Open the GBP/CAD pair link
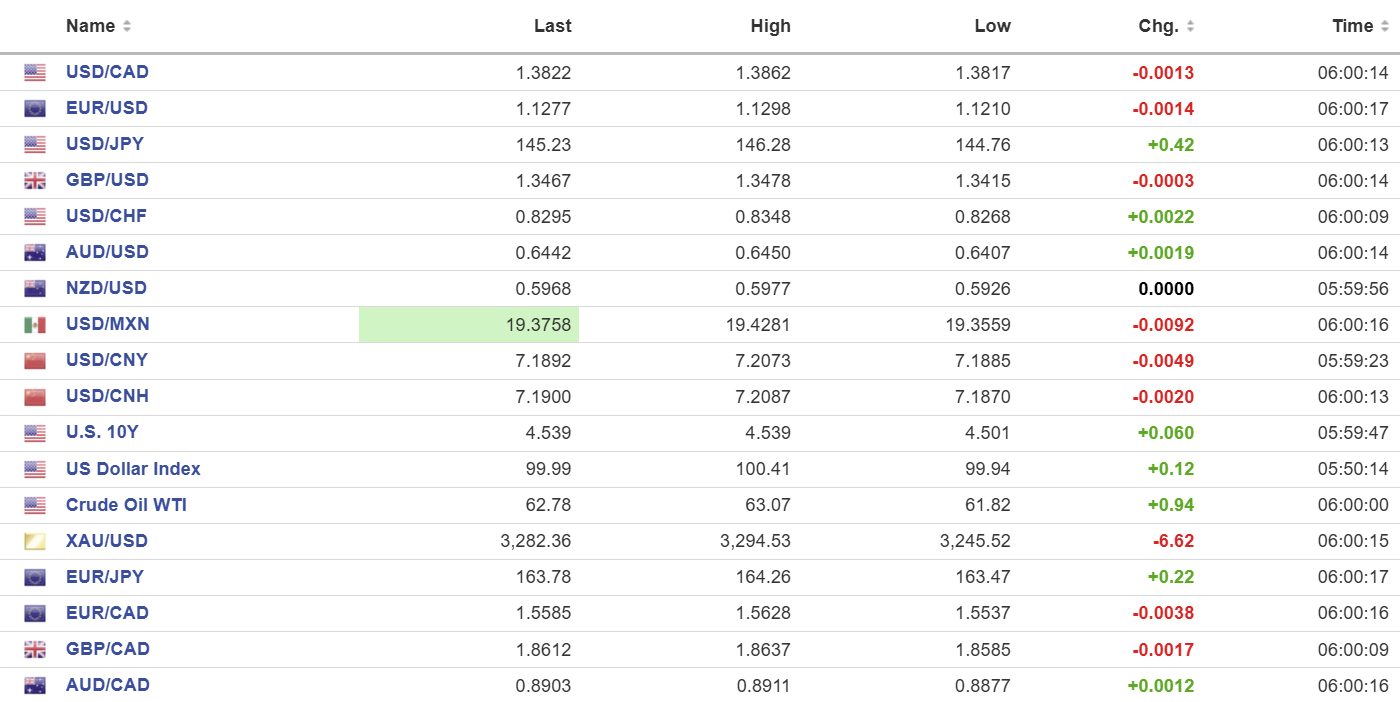The image size is (1400, 702). (x=107, y=649)
